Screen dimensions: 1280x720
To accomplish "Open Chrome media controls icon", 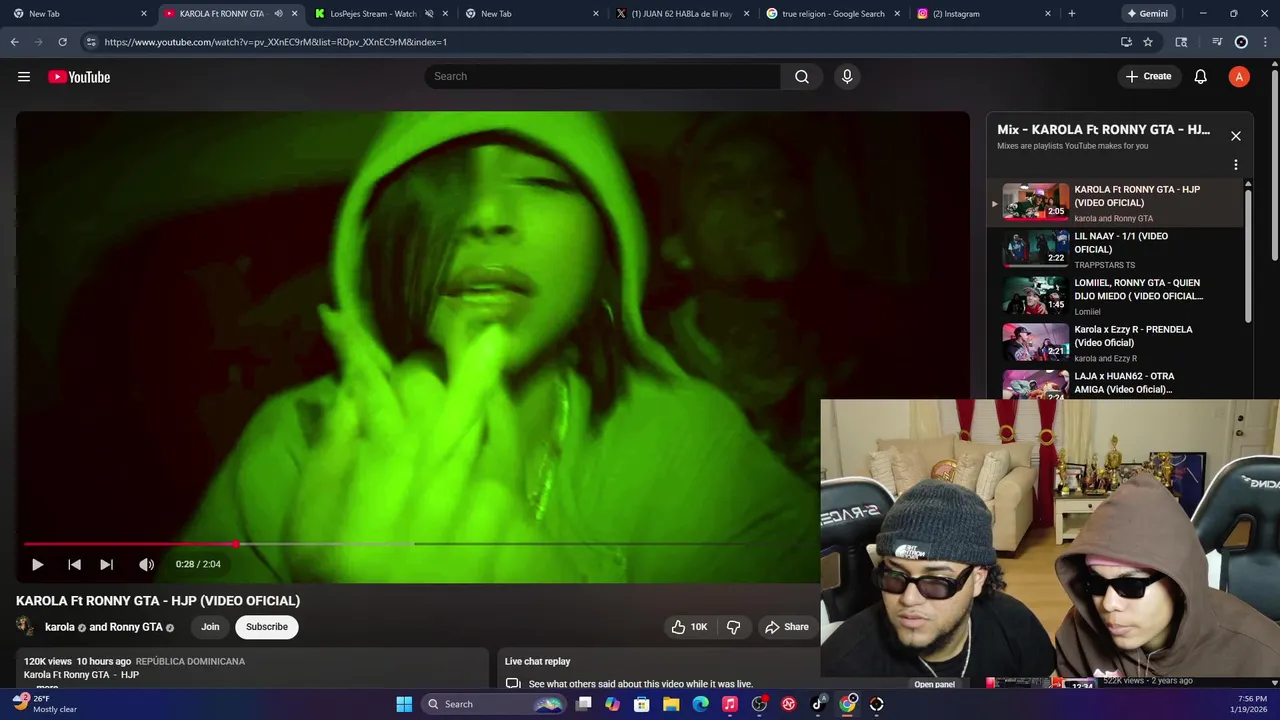I will (1217, 42).
